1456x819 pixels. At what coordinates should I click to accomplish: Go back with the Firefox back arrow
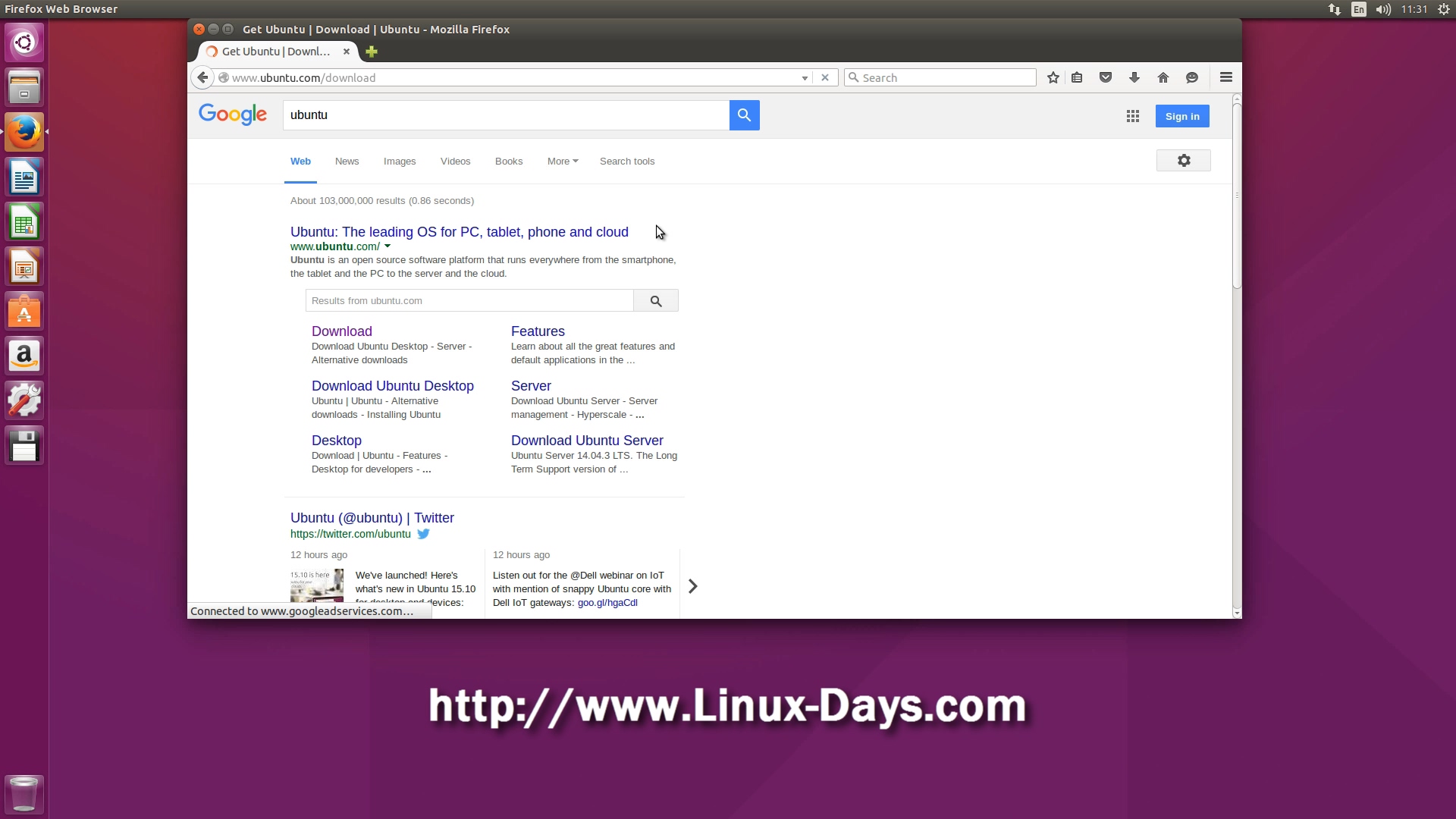click(x=202, y=77)
